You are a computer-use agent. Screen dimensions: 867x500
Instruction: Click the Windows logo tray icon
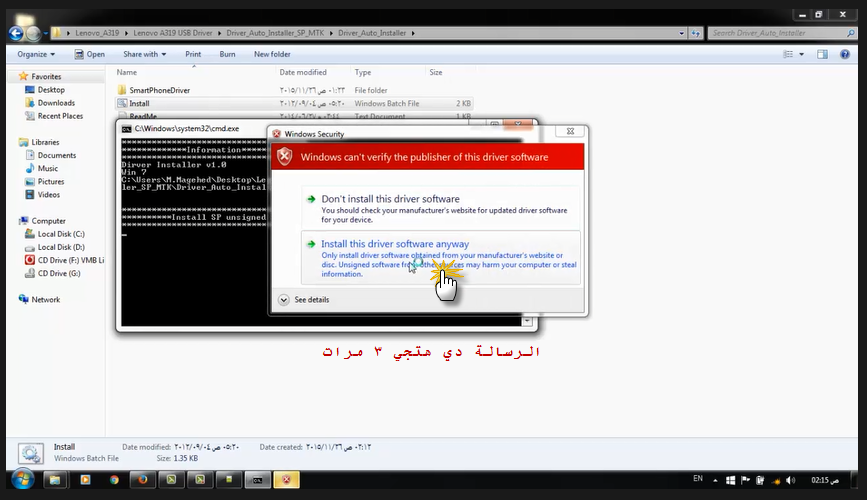[730, 480]
